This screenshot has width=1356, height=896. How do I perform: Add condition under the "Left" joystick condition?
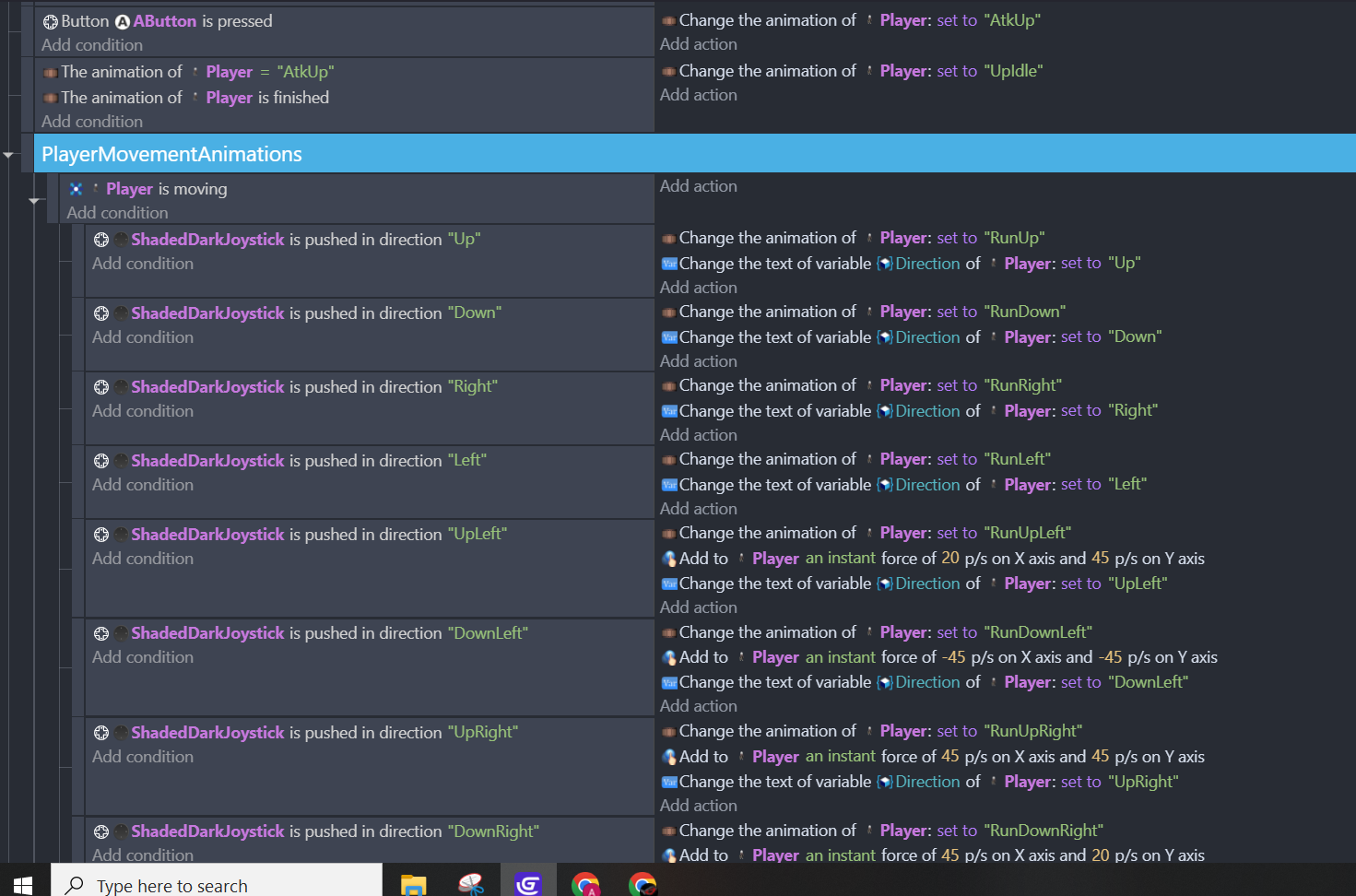coord(143,485)
